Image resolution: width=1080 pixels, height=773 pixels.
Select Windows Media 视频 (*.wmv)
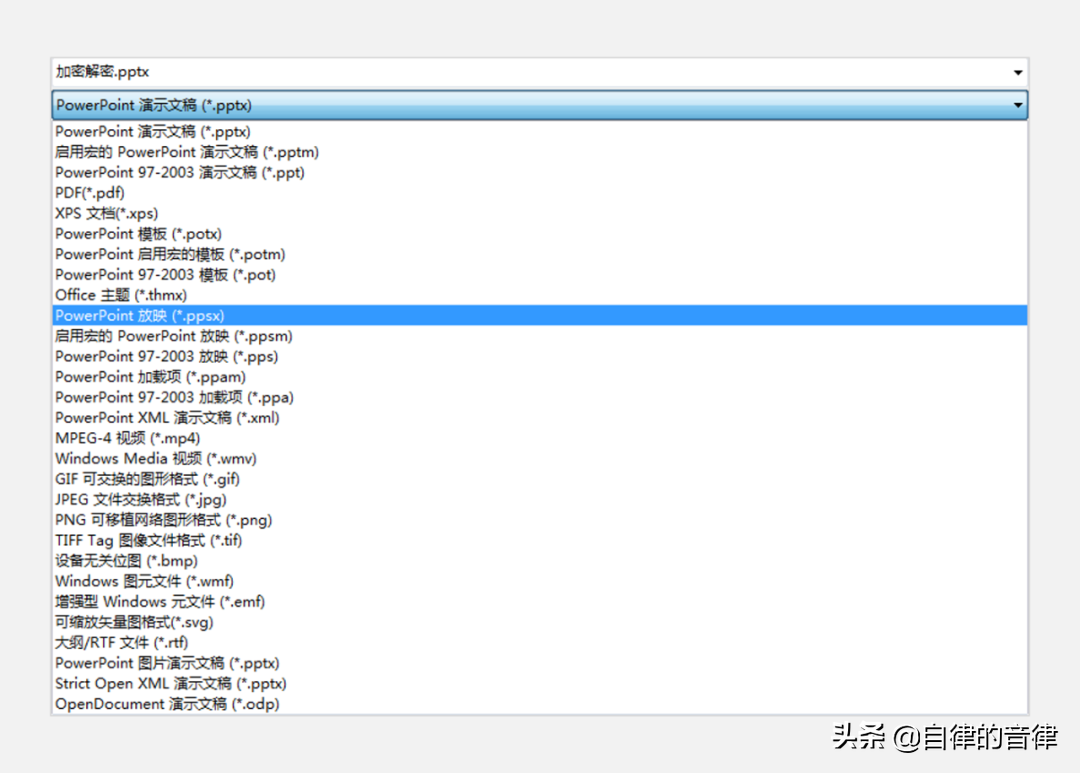pyautogui.click(x=540, y=459)
